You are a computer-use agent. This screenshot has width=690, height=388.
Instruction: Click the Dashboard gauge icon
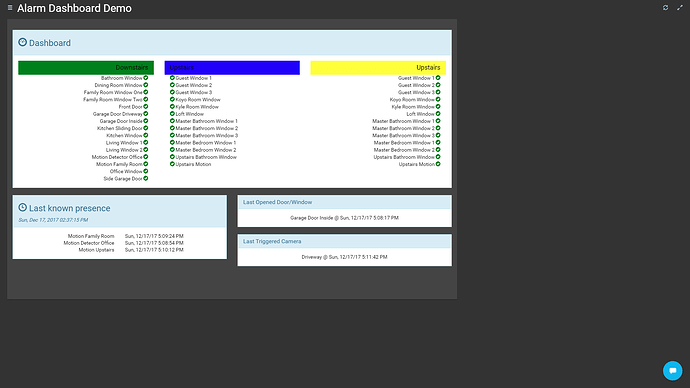(x=22, y=42)
